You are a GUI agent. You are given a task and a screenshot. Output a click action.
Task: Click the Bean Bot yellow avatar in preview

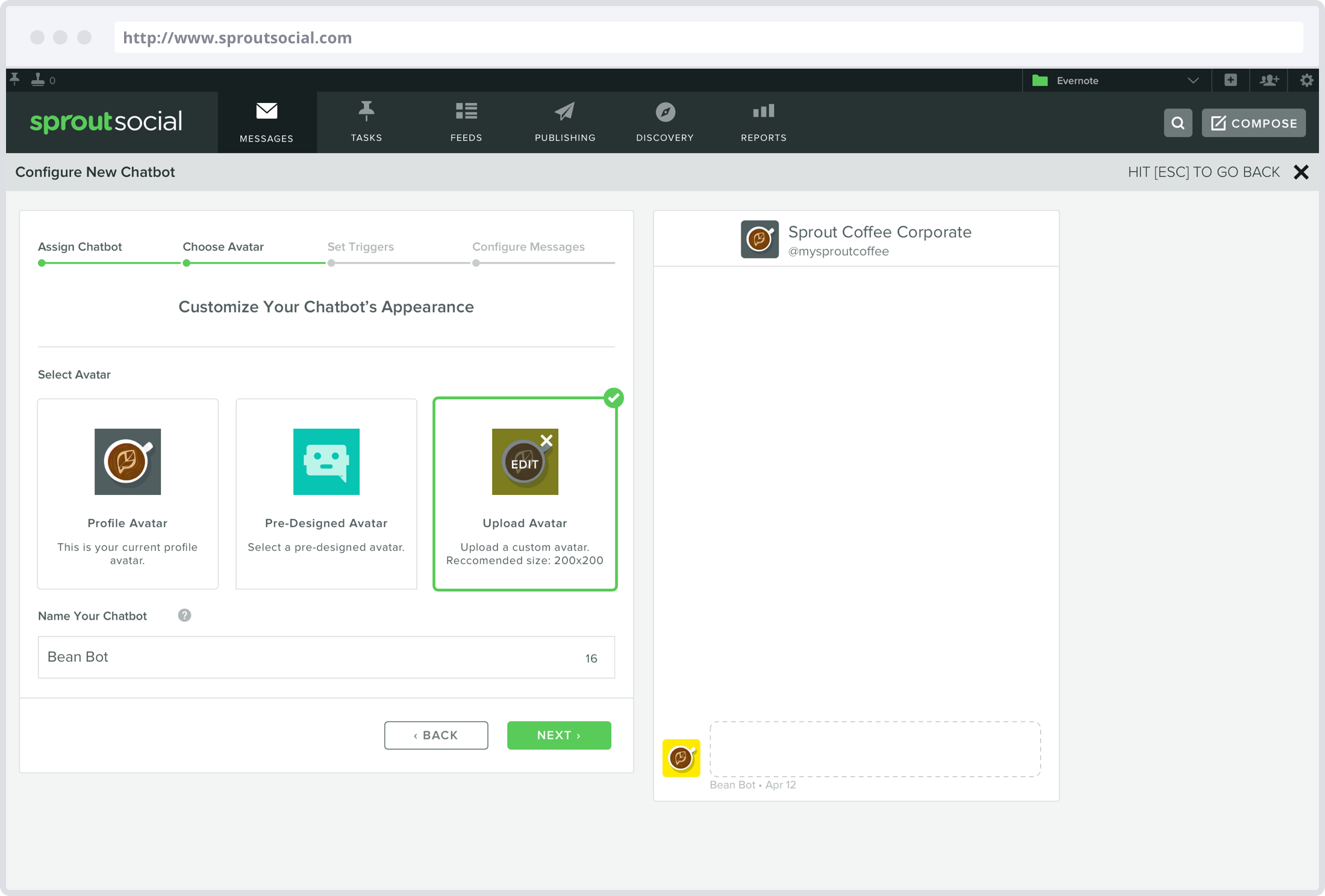[x=681, y=758]
